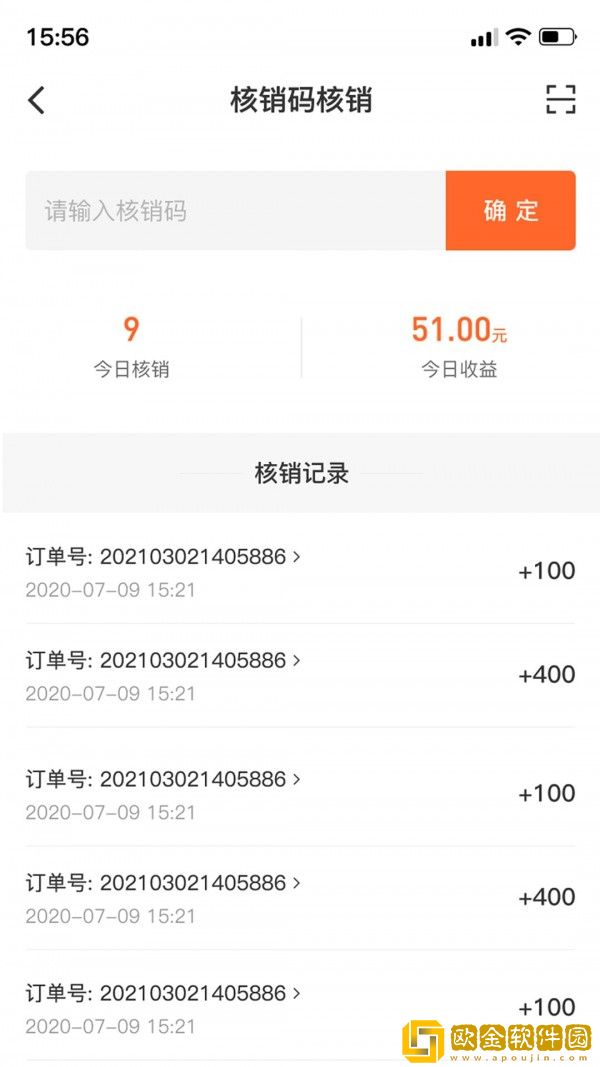Expand the third order record chevron

pos(296,780)
